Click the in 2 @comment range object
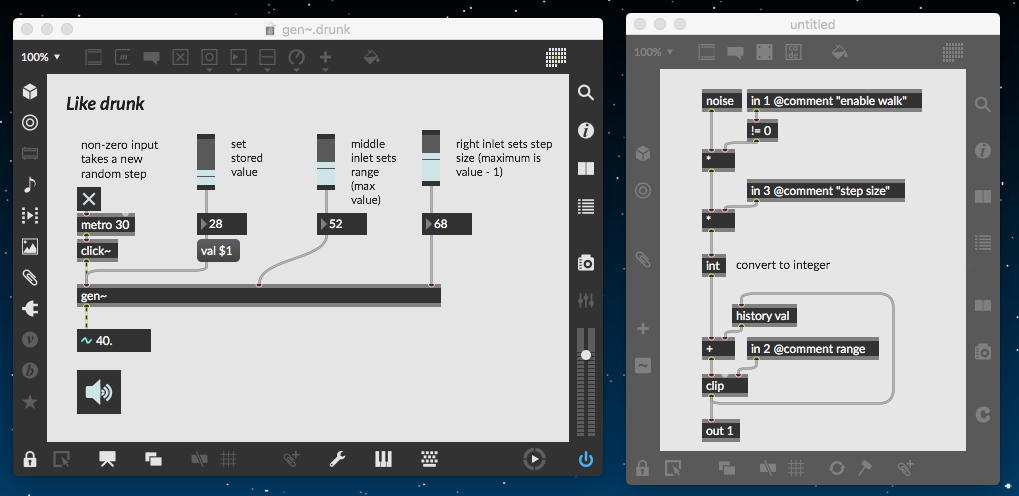The width and height of the screenshot is (1019, 496). (x=814, y=348)
